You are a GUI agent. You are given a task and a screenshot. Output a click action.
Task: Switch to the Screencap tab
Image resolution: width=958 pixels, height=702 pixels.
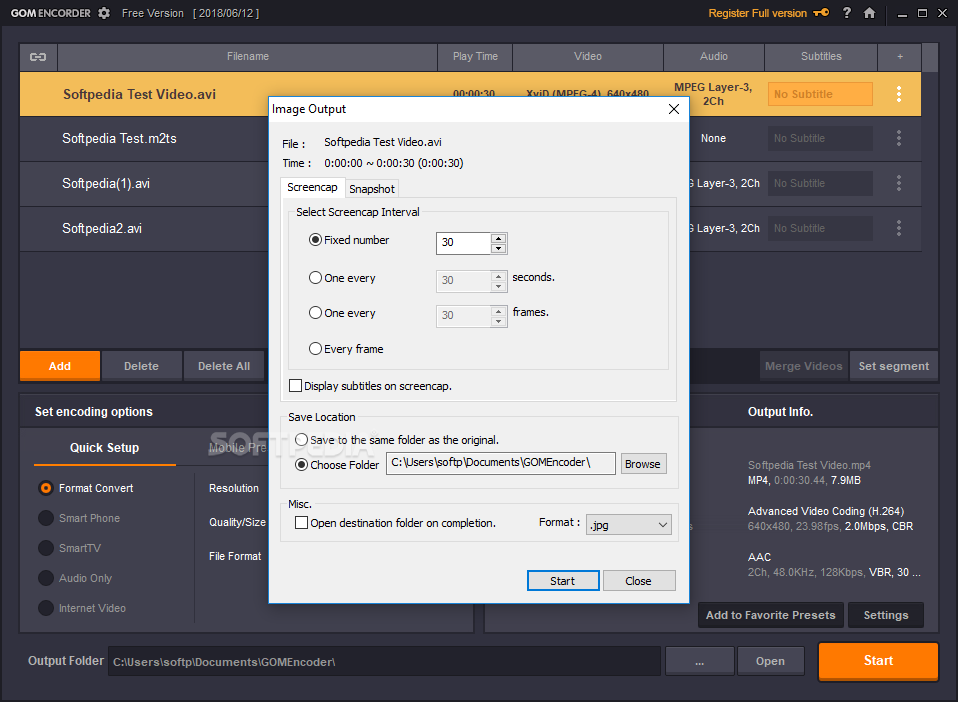(x=312, y=188)
